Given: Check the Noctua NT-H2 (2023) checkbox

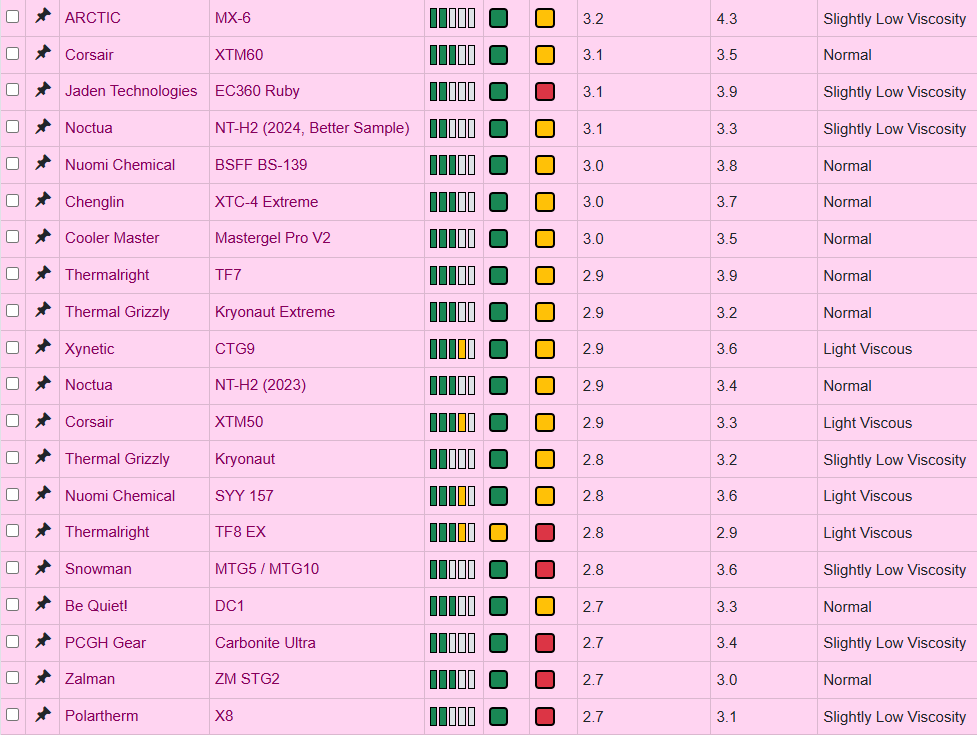Looking at the screenshot, I should [x=12, y=384].
